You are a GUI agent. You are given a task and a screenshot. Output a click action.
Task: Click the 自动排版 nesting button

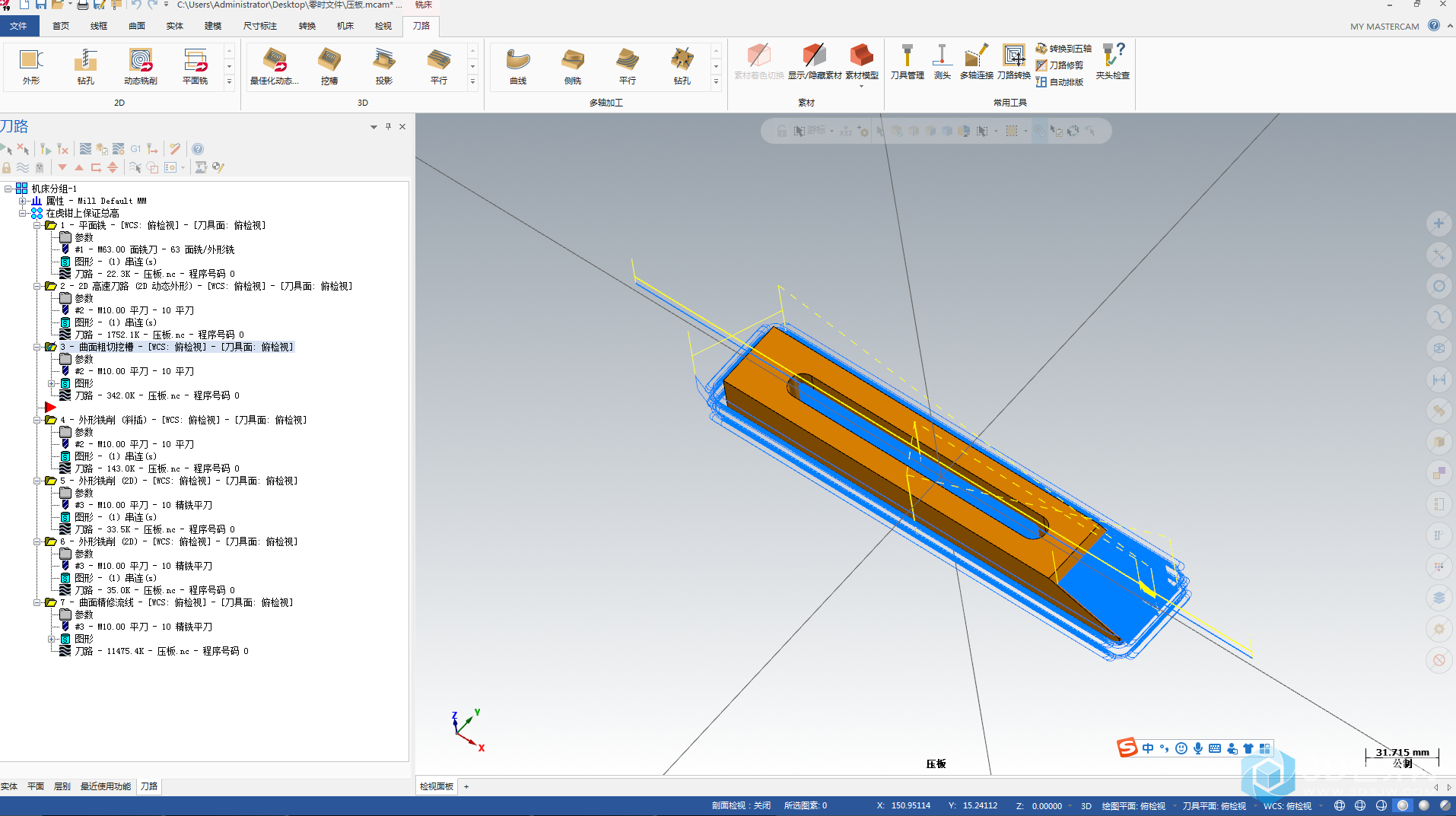1060,82
